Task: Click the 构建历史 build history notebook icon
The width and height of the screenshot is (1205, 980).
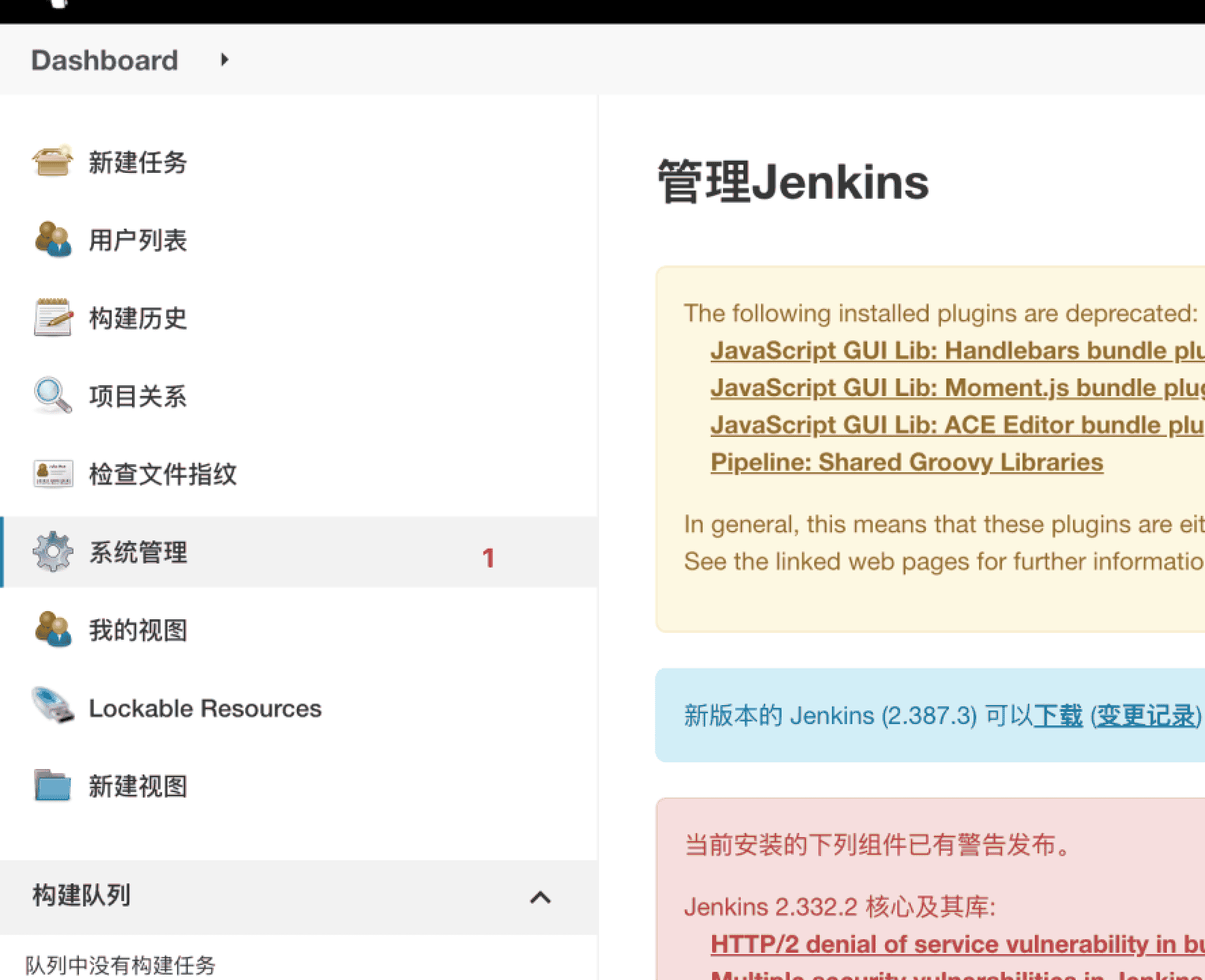Action: [54, 318]
